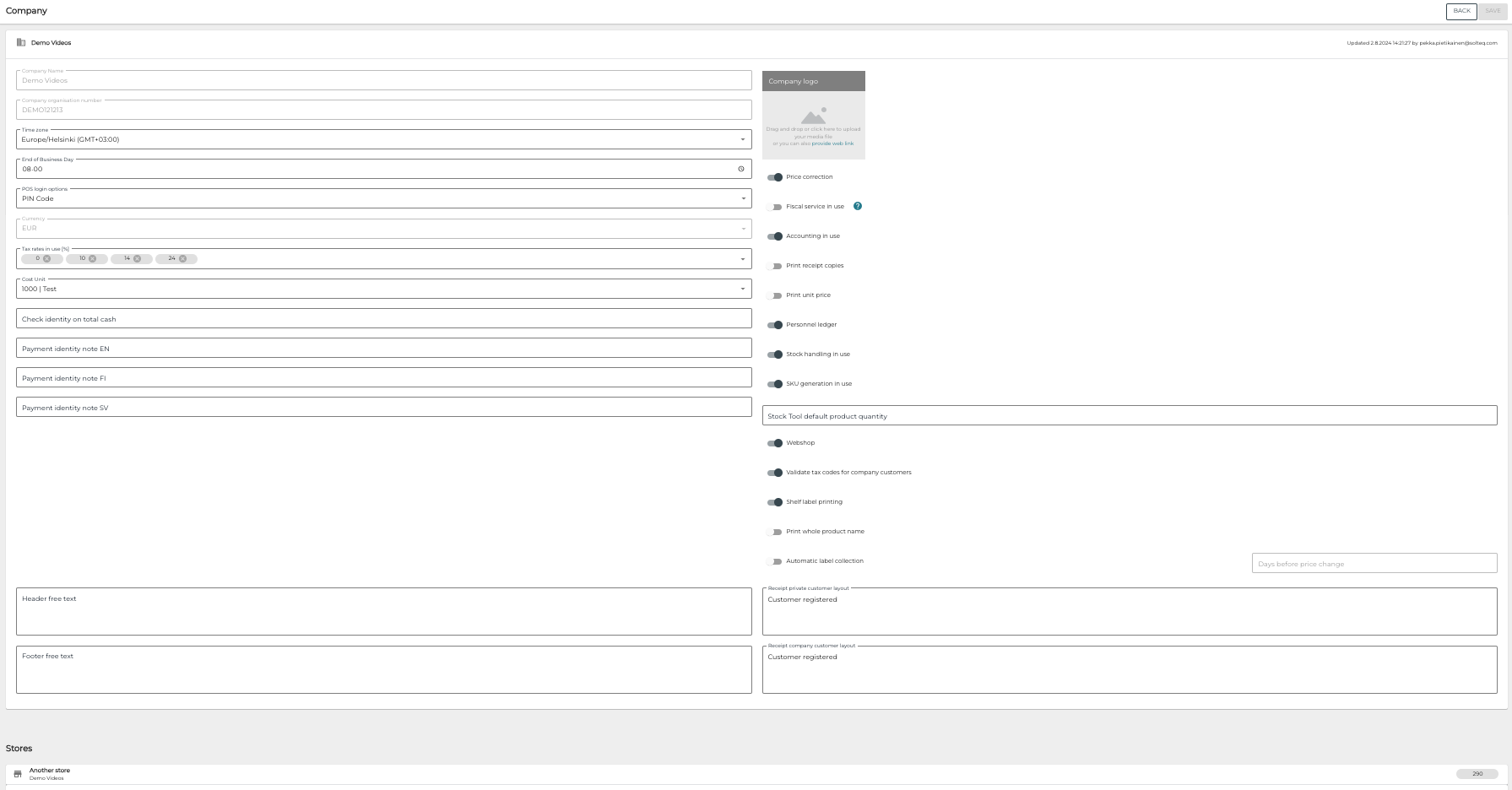Click the Company Name field

point(383,80)
